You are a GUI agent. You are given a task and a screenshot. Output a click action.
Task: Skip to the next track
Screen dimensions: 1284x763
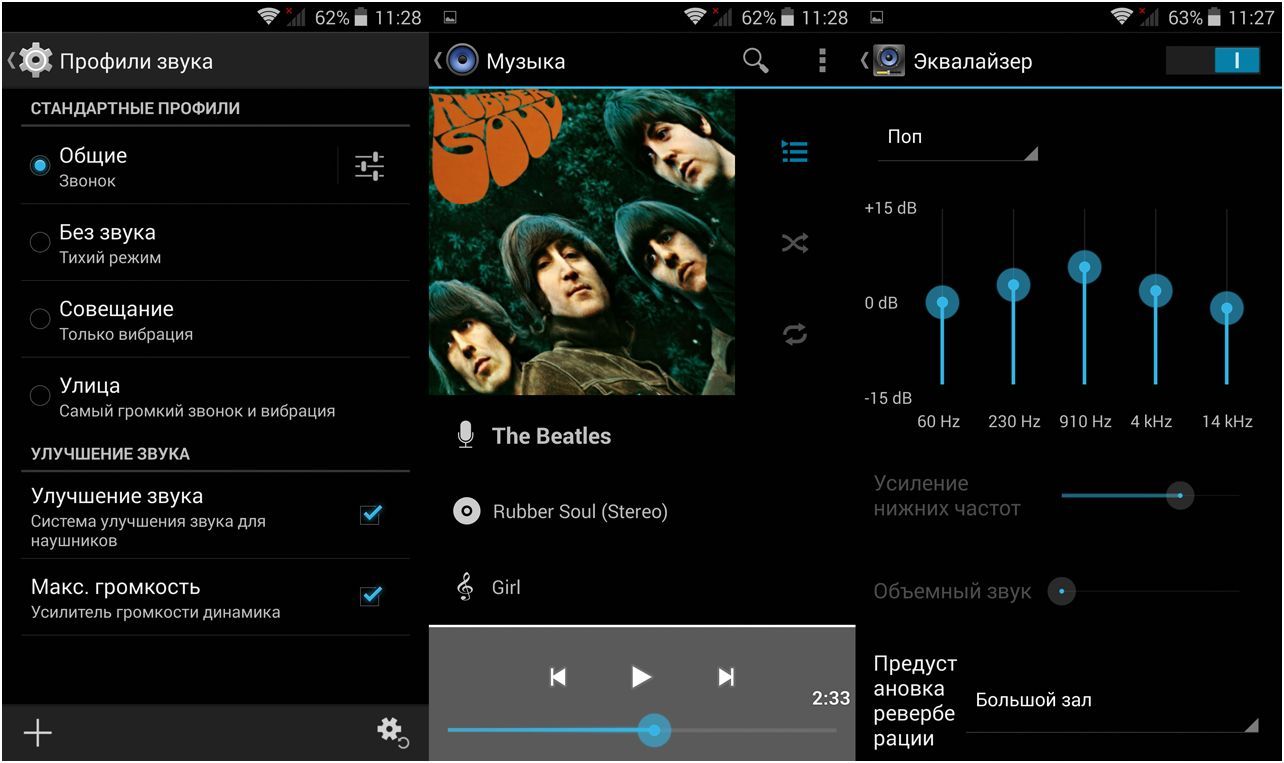[x=726, y=677]
